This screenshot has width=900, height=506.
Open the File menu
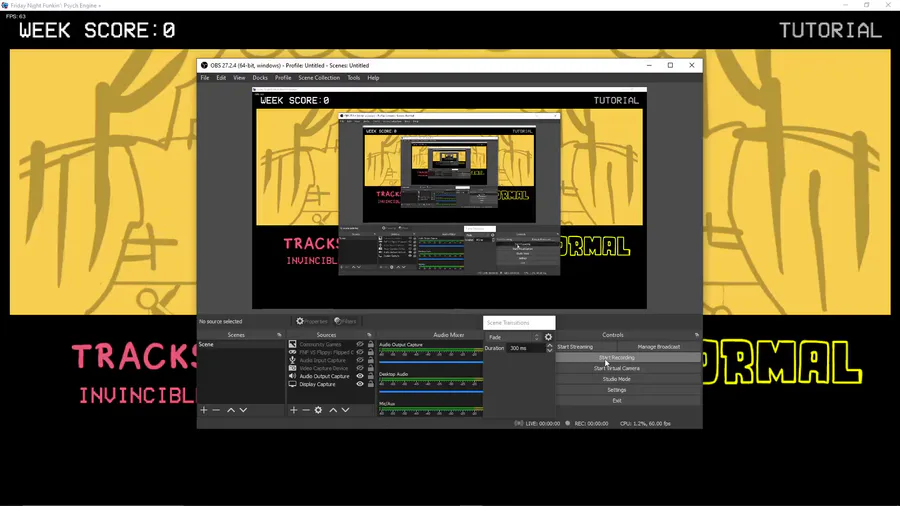205,78
